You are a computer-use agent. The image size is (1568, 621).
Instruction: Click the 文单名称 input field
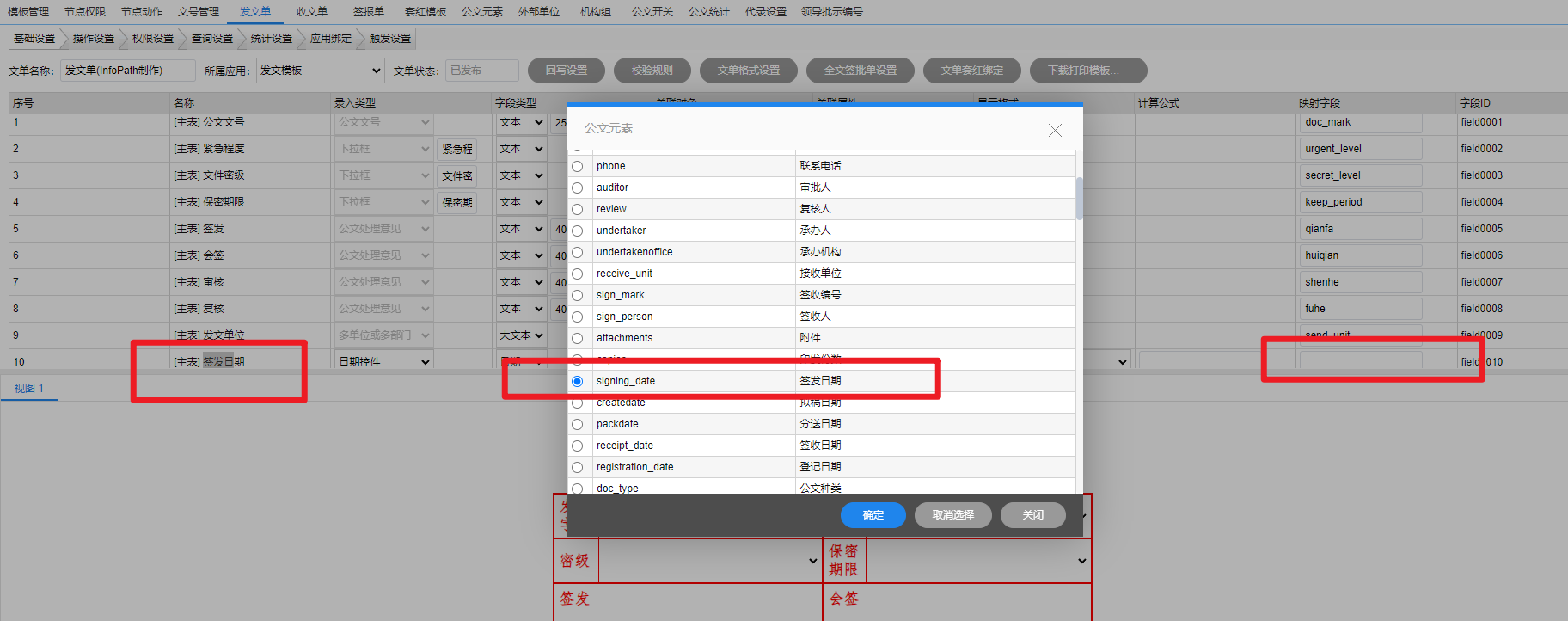tap(127, 71)
